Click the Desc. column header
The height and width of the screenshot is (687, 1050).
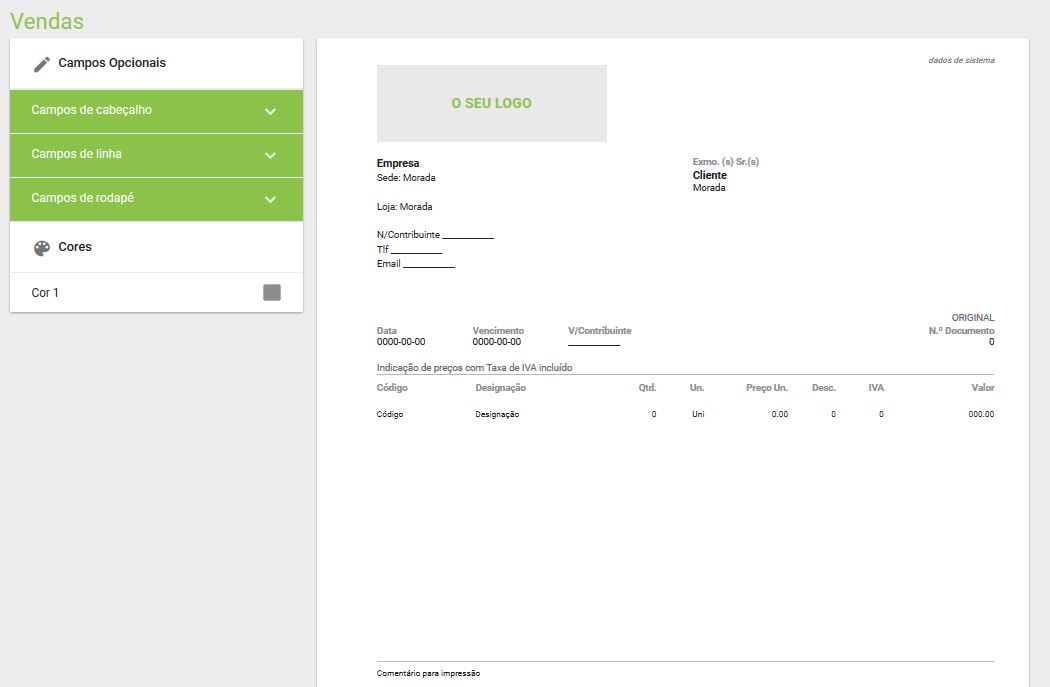coord(824,388)
